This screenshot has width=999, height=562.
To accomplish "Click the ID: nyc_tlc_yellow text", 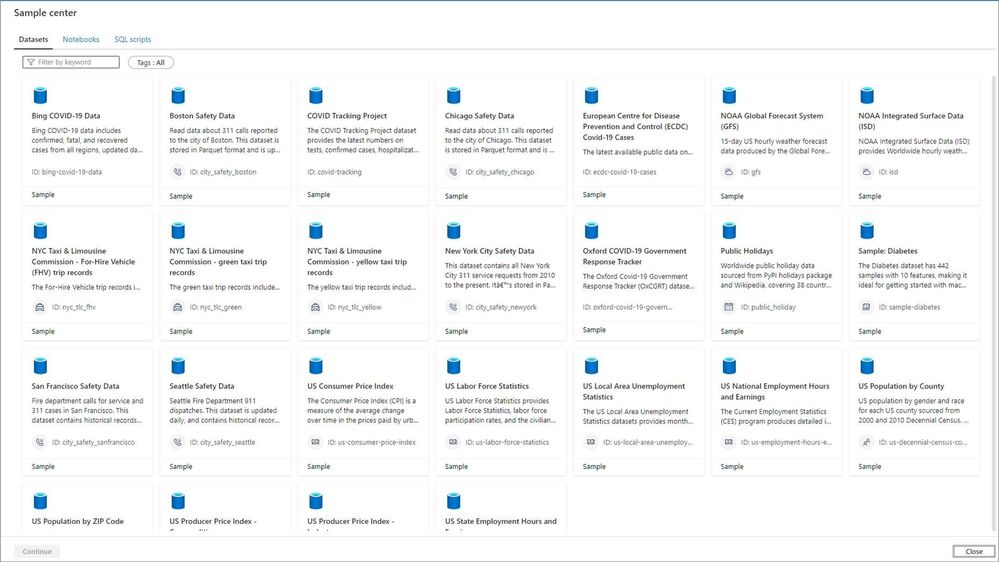I will [x=354, y=307].
